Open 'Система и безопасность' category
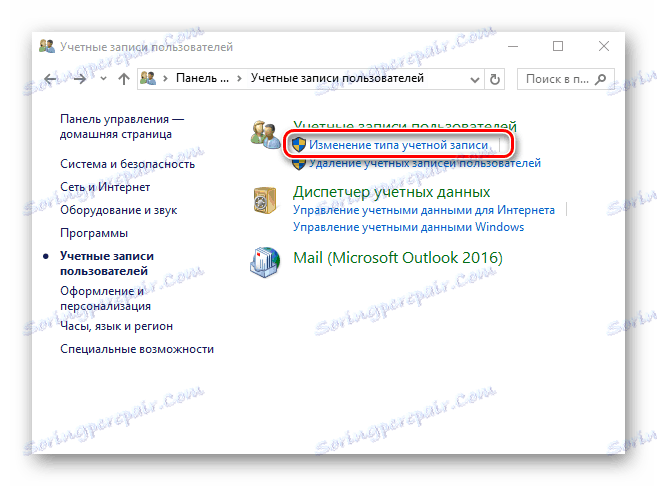 pos(127,164)
